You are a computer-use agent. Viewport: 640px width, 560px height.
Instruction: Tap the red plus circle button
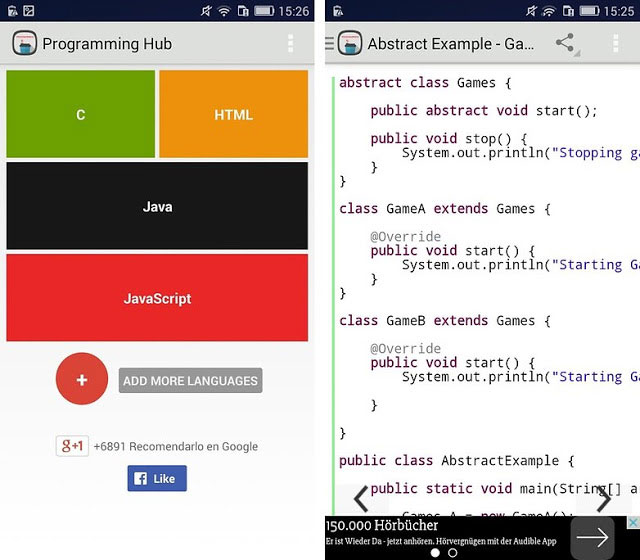(x=82, y=379)
